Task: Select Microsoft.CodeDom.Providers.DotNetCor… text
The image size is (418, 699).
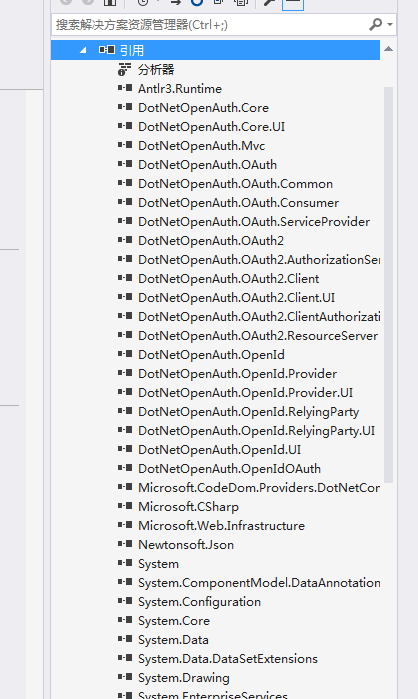Action: pos(259,487)
